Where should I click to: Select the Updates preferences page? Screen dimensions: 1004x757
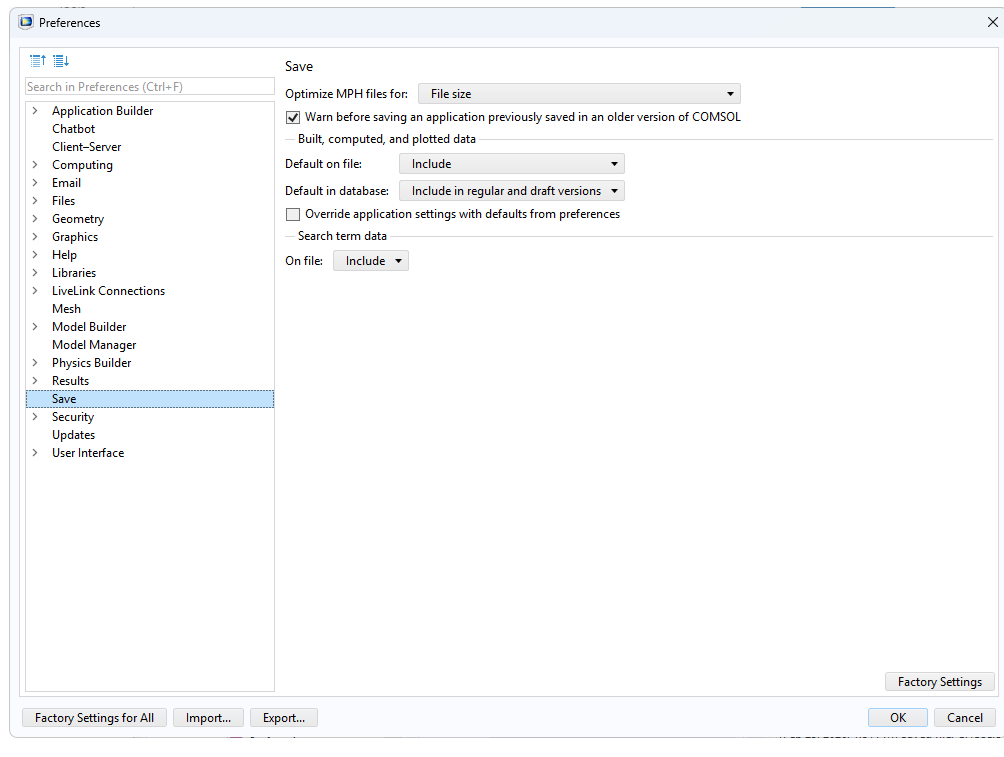coord(74,435)
